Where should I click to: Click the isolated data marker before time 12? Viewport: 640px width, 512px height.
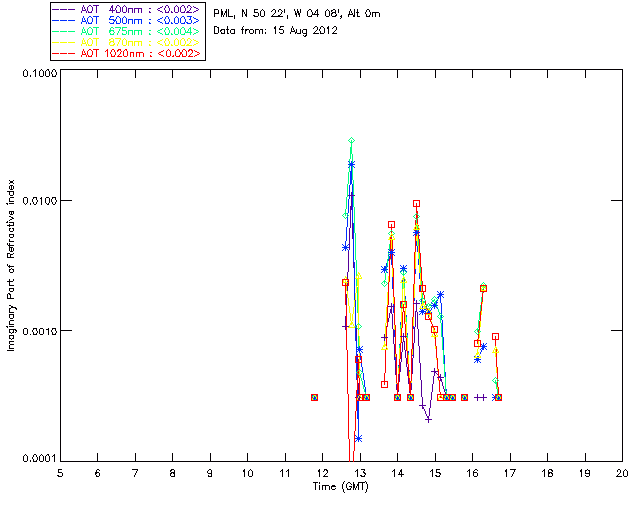tap(314, 397)
